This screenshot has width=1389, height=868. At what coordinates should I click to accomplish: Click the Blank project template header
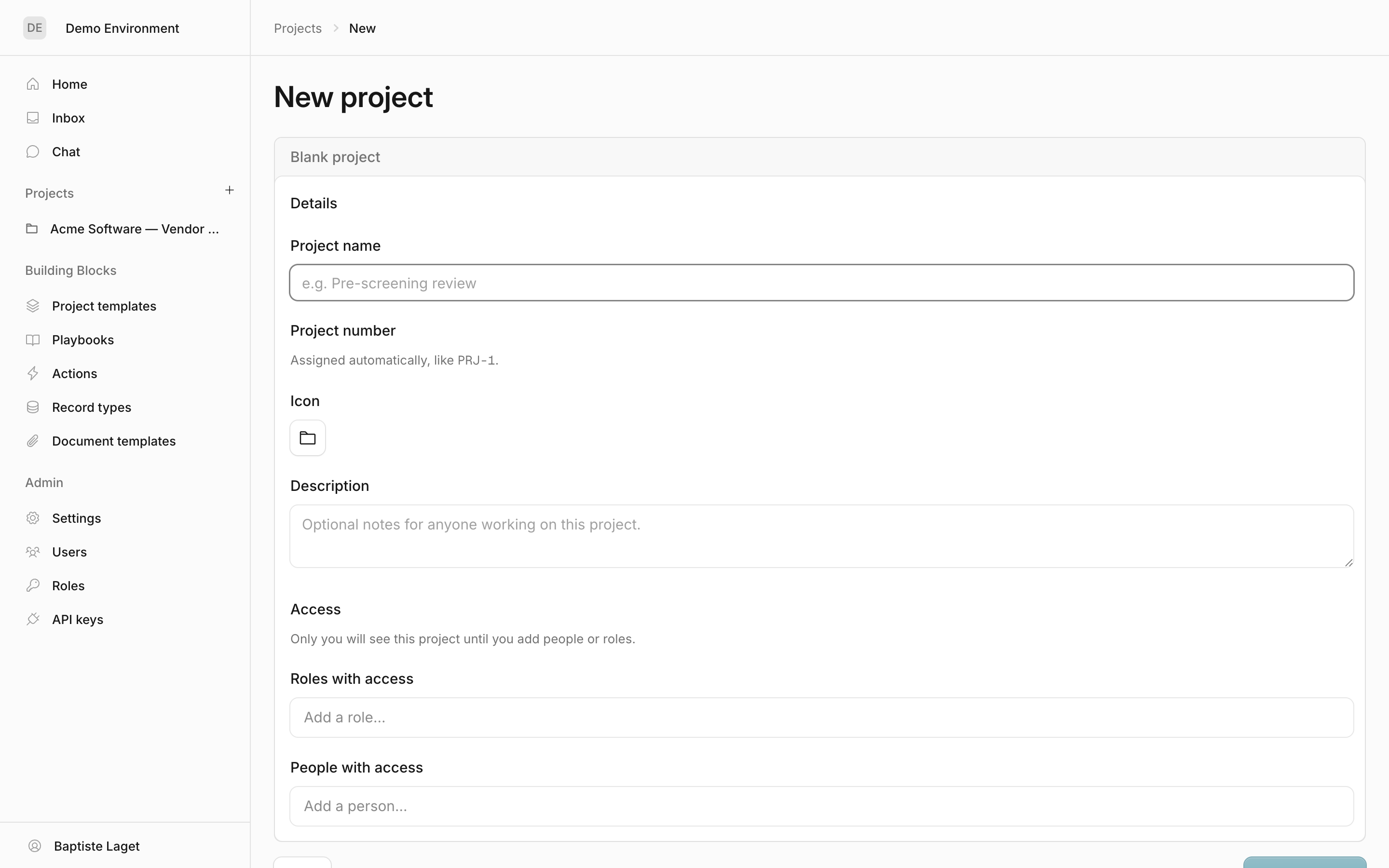(819, 157)
